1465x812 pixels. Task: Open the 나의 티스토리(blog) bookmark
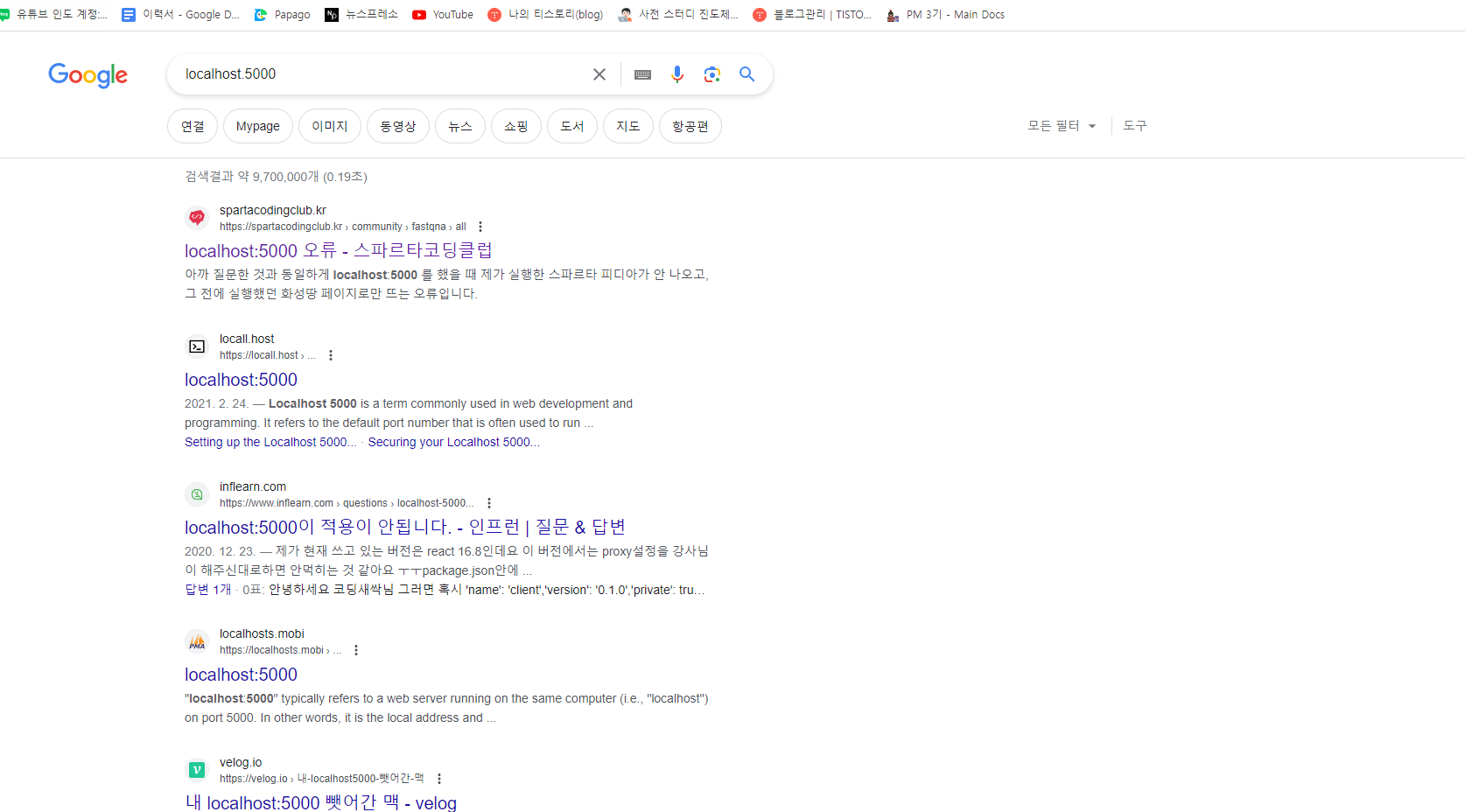545,15
